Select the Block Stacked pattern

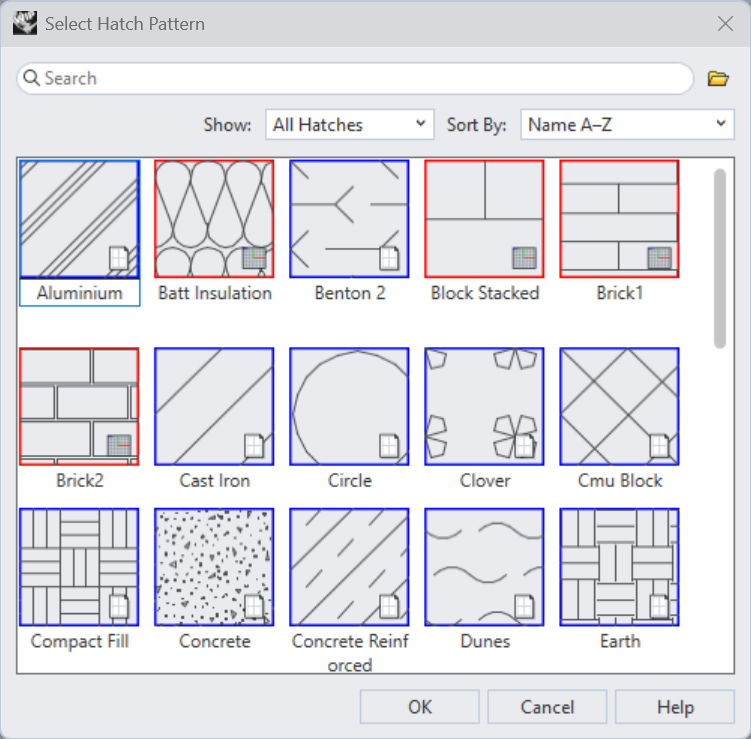tap(484, 219)
